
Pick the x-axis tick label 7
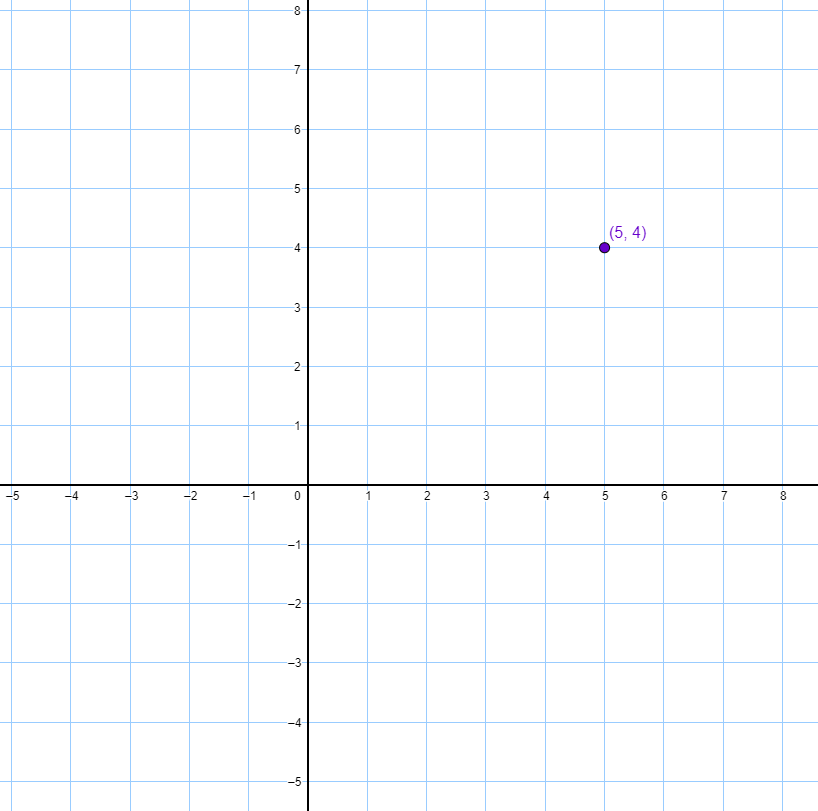pos(724,496)
